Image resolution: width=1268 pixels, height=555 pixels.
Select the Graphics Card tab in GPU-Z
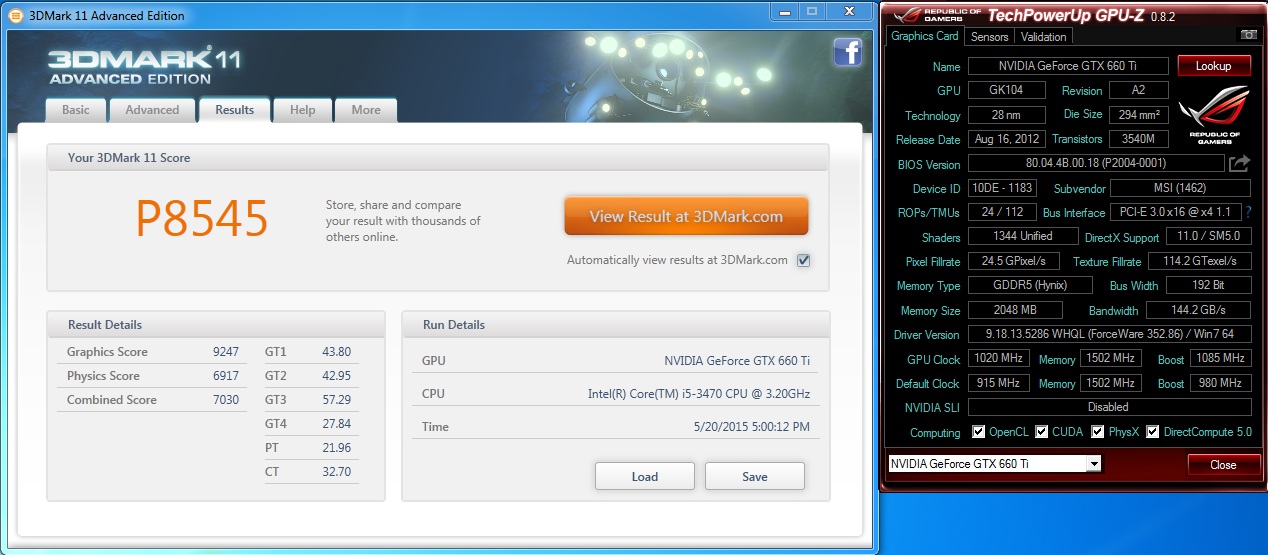(x=925, y=36)
